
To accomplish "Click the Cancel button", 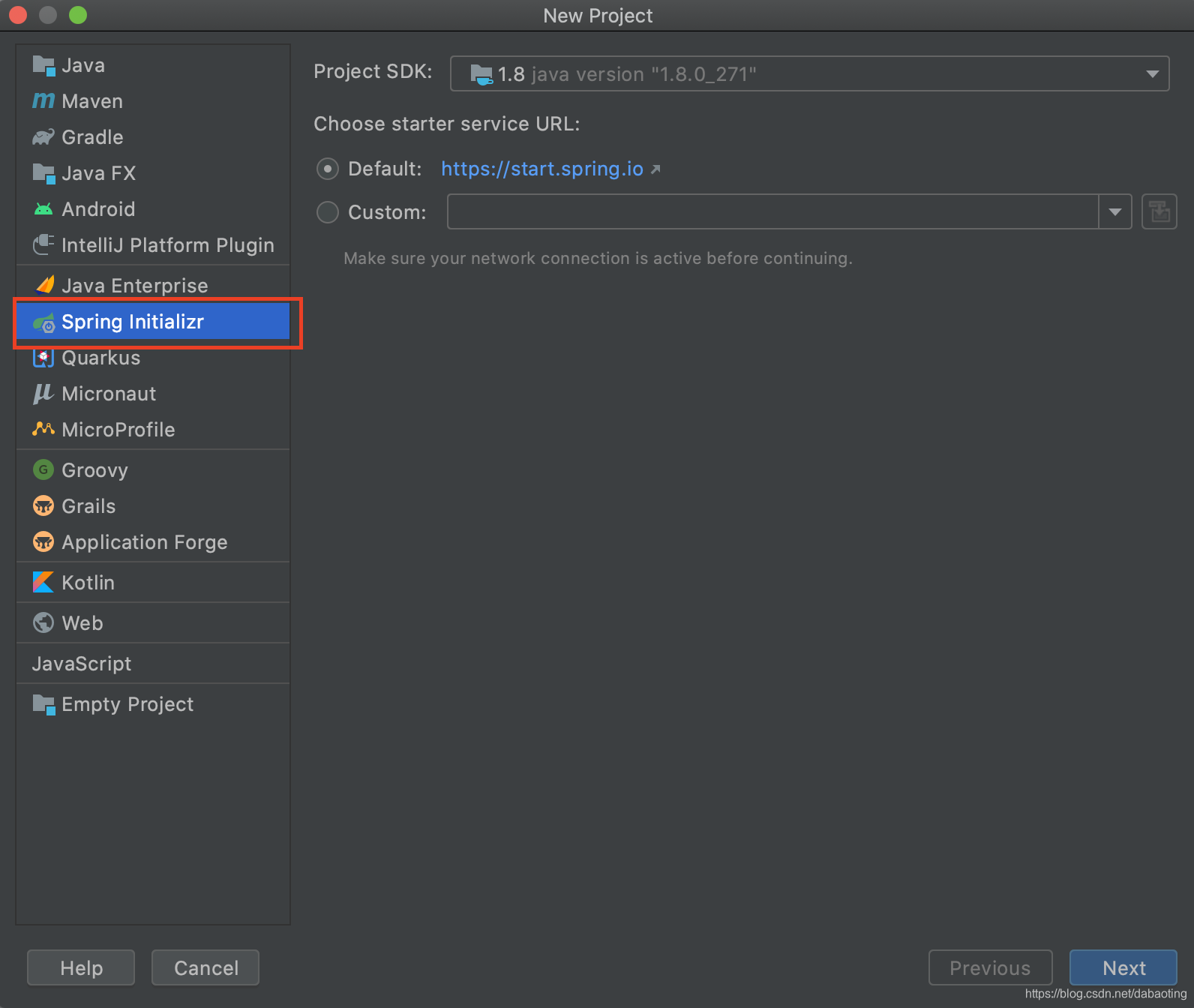I will (205, 967).
